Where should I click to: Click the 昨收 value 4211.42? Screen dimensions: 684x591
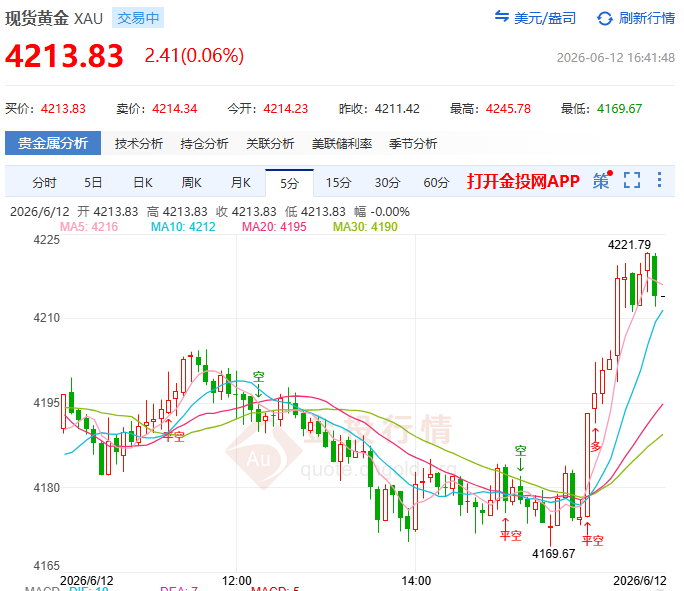[397, 109]
